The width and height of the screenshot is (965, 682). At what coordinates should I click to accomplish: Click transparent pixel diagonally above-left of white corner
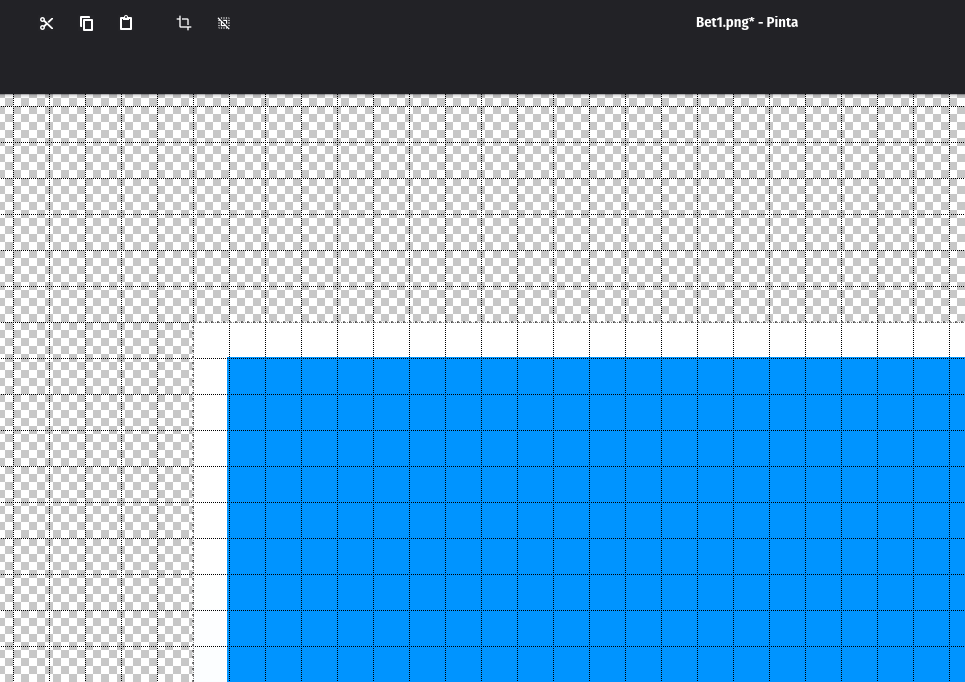[175, 304]
